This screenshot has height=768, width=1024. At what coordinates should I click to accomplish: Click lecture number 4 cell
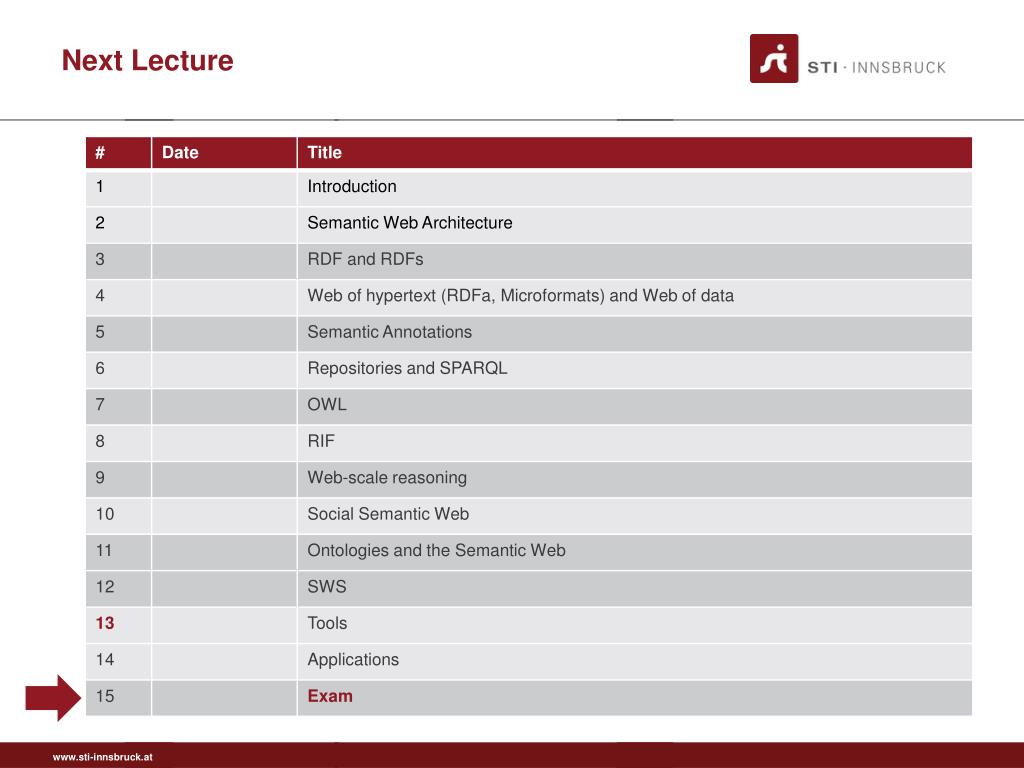pos(118,298)
